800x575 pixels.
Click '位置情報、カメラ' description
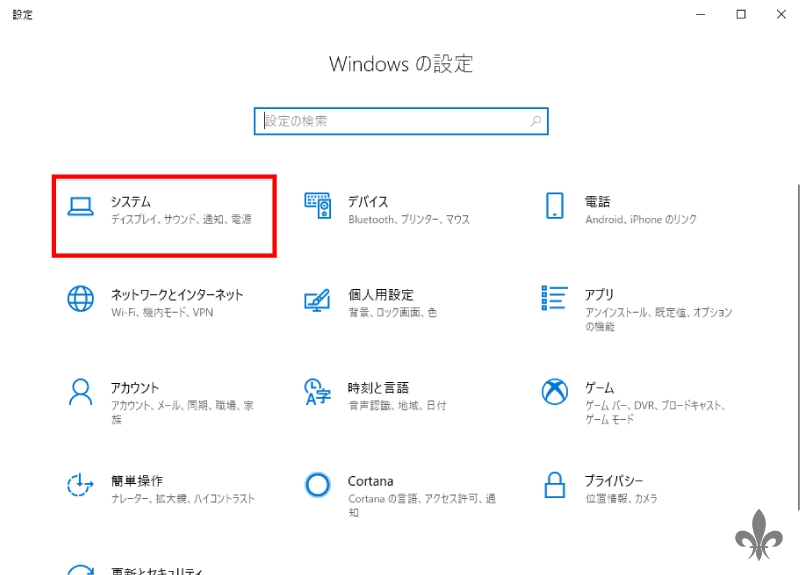click(x=621, y=498)
